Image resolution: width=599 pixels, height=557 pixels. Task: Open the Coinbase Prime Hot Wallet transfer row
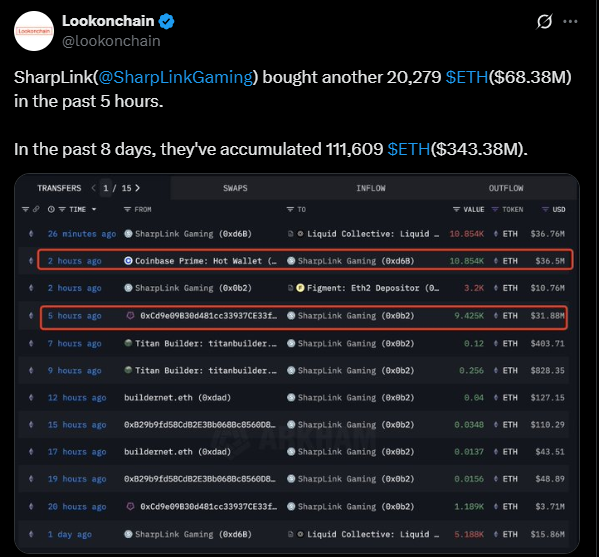(x=305, y=261)
